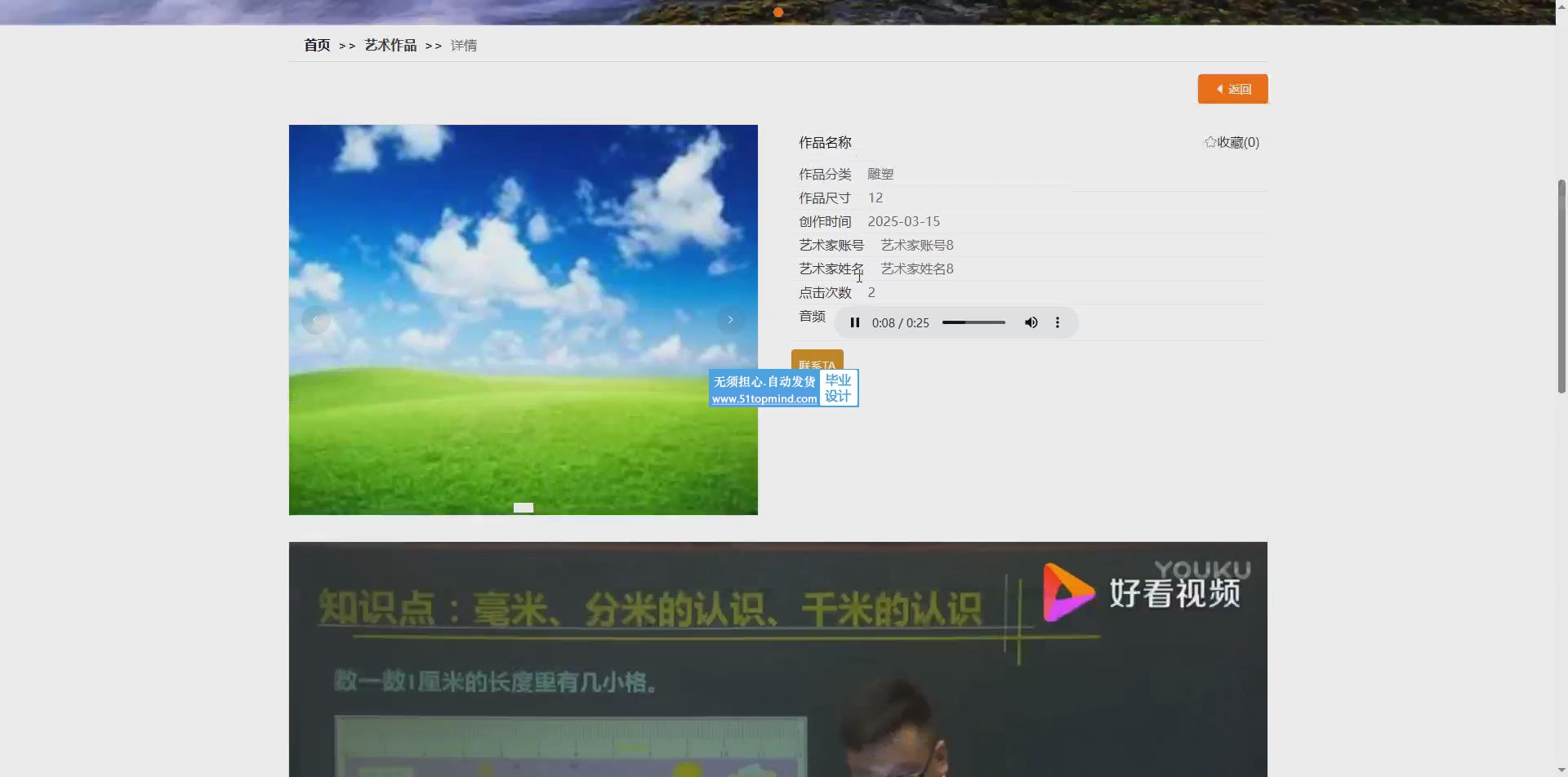
Task: Select the white carousel indicator under the image
Action: (x=523, y=508)
